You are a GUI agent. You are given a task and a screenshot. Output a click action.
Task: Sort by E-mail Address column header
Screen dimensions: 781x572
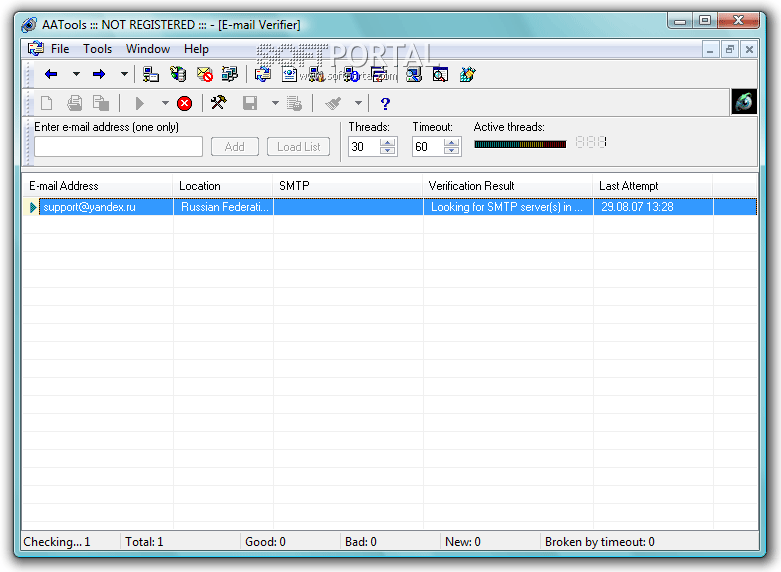pos(98,186)
